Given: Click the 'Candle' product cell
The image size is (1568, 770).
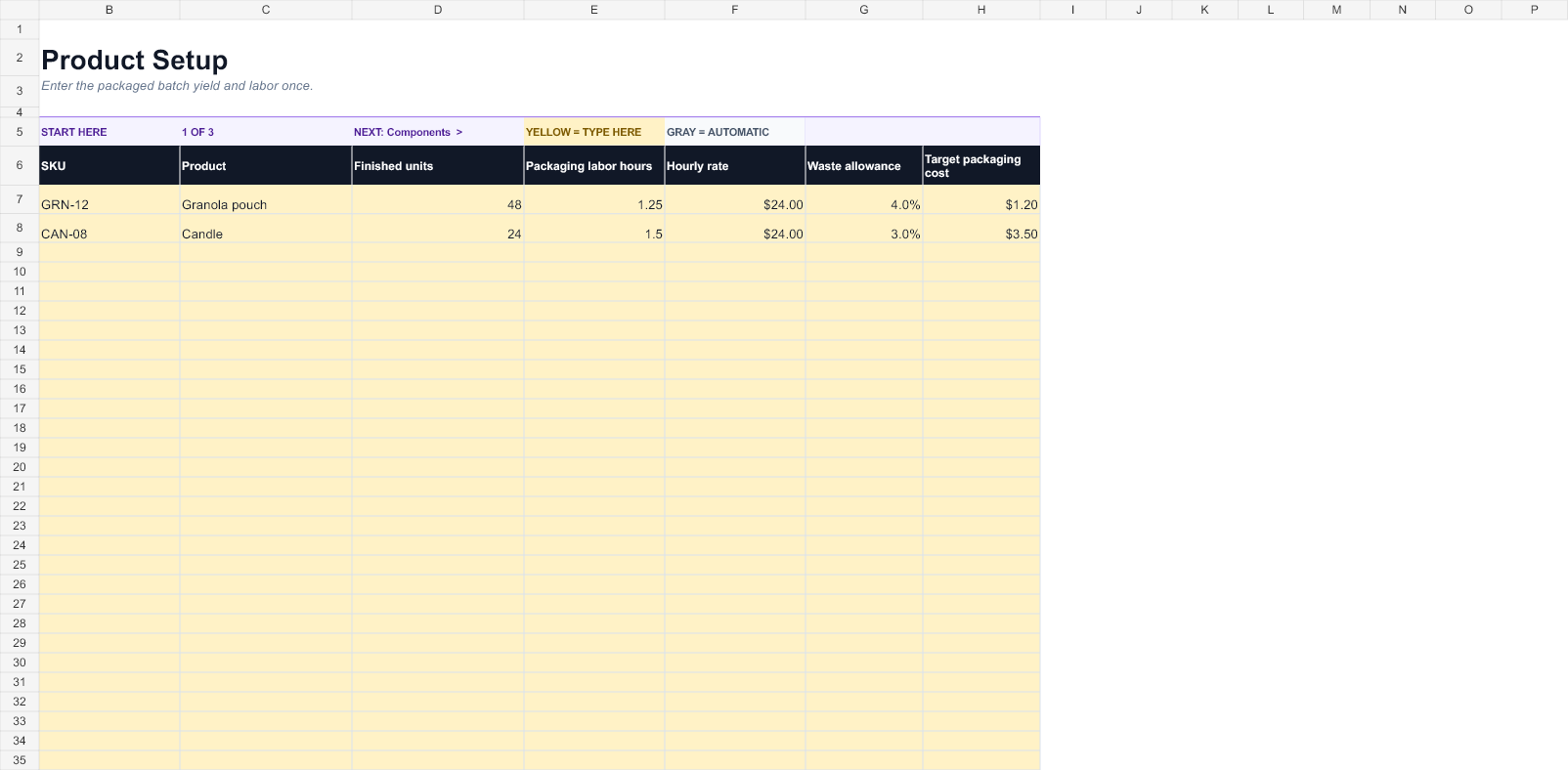Looking at the screenshot, I should (266, 229).
